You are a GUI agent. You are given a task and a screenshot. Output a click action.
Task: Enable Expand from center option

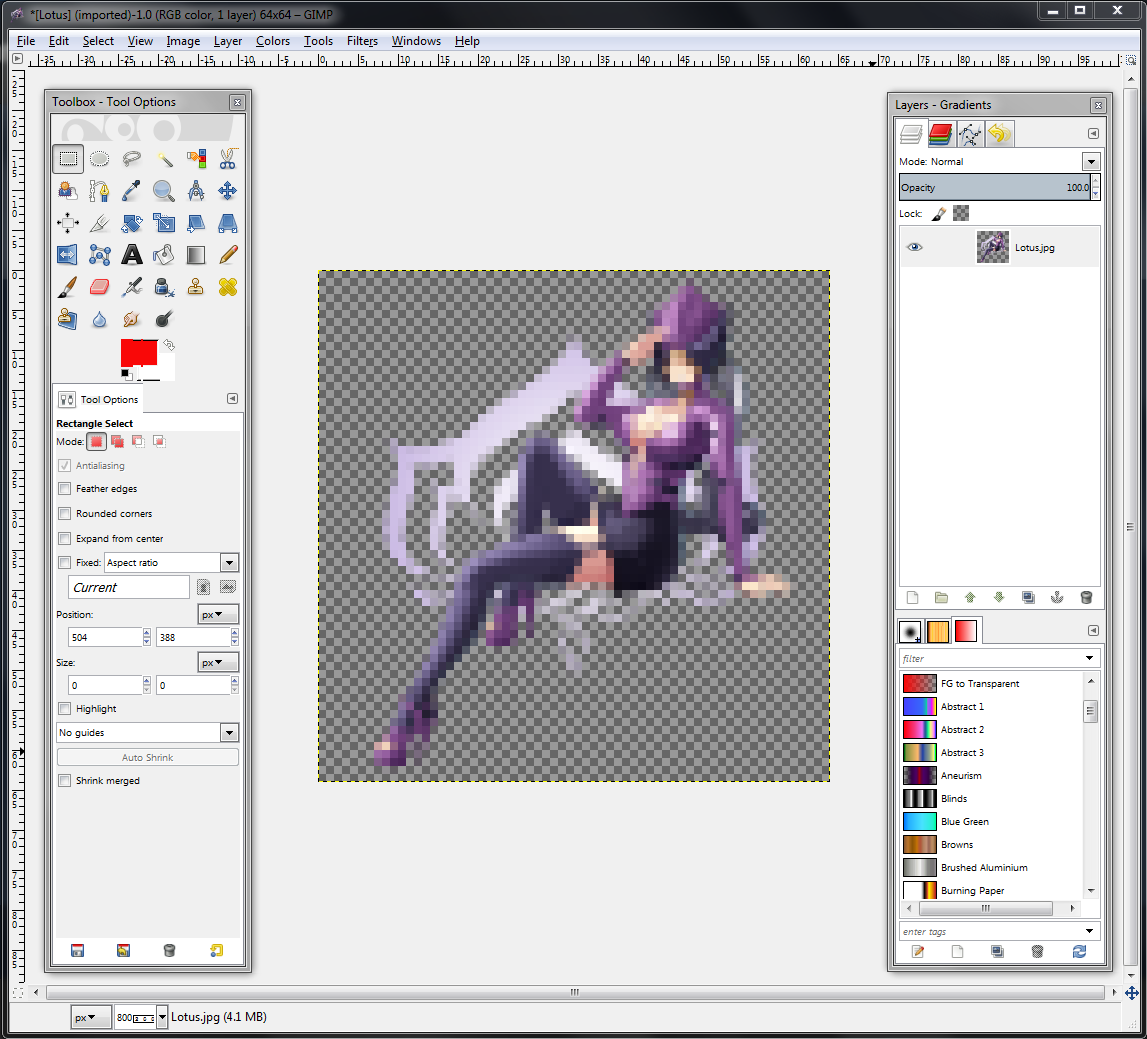[x=64, y=539]
